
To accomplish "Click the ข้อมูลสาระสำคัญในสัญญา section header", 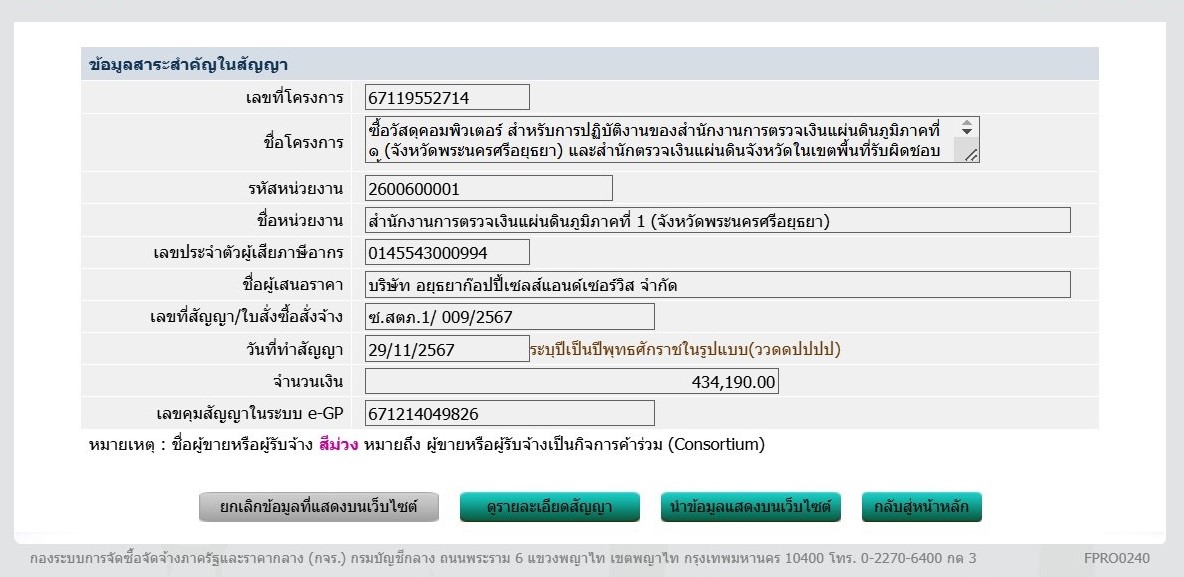I will tap(188, 64).
